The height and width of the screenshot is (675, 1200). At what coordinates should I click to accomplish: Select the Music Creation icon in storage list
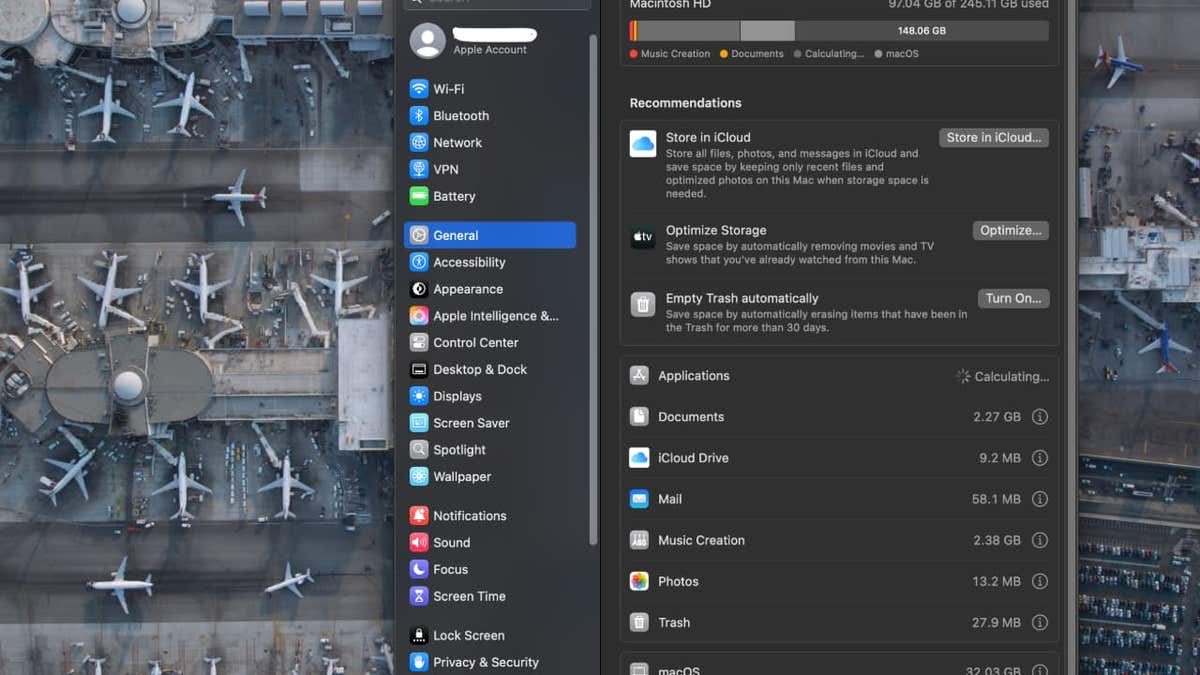[x=640, y=540]
